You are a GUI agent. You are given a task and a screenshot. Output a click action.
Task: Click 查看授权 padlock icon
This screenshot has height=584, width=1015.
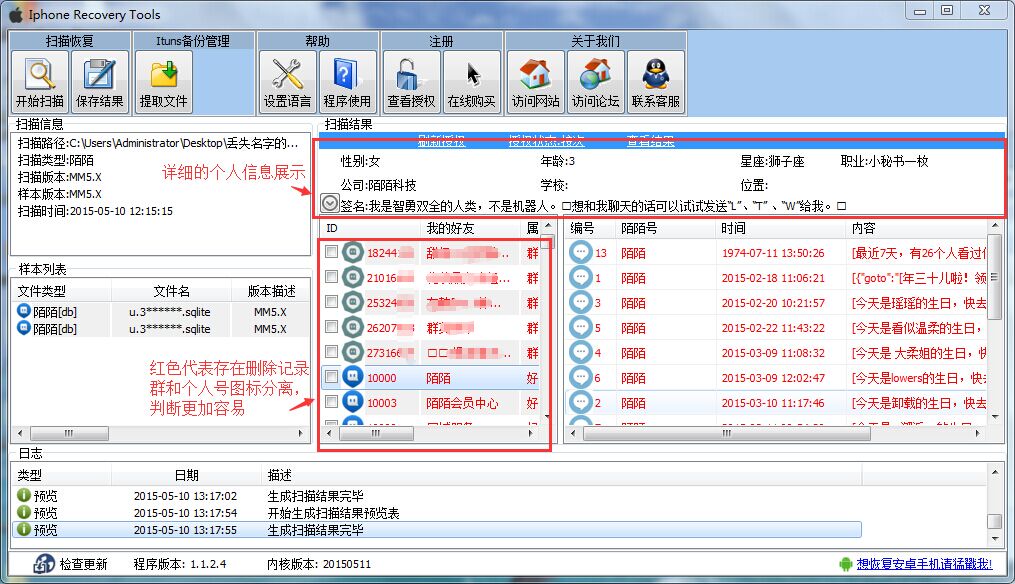click(x=411, y=82)
